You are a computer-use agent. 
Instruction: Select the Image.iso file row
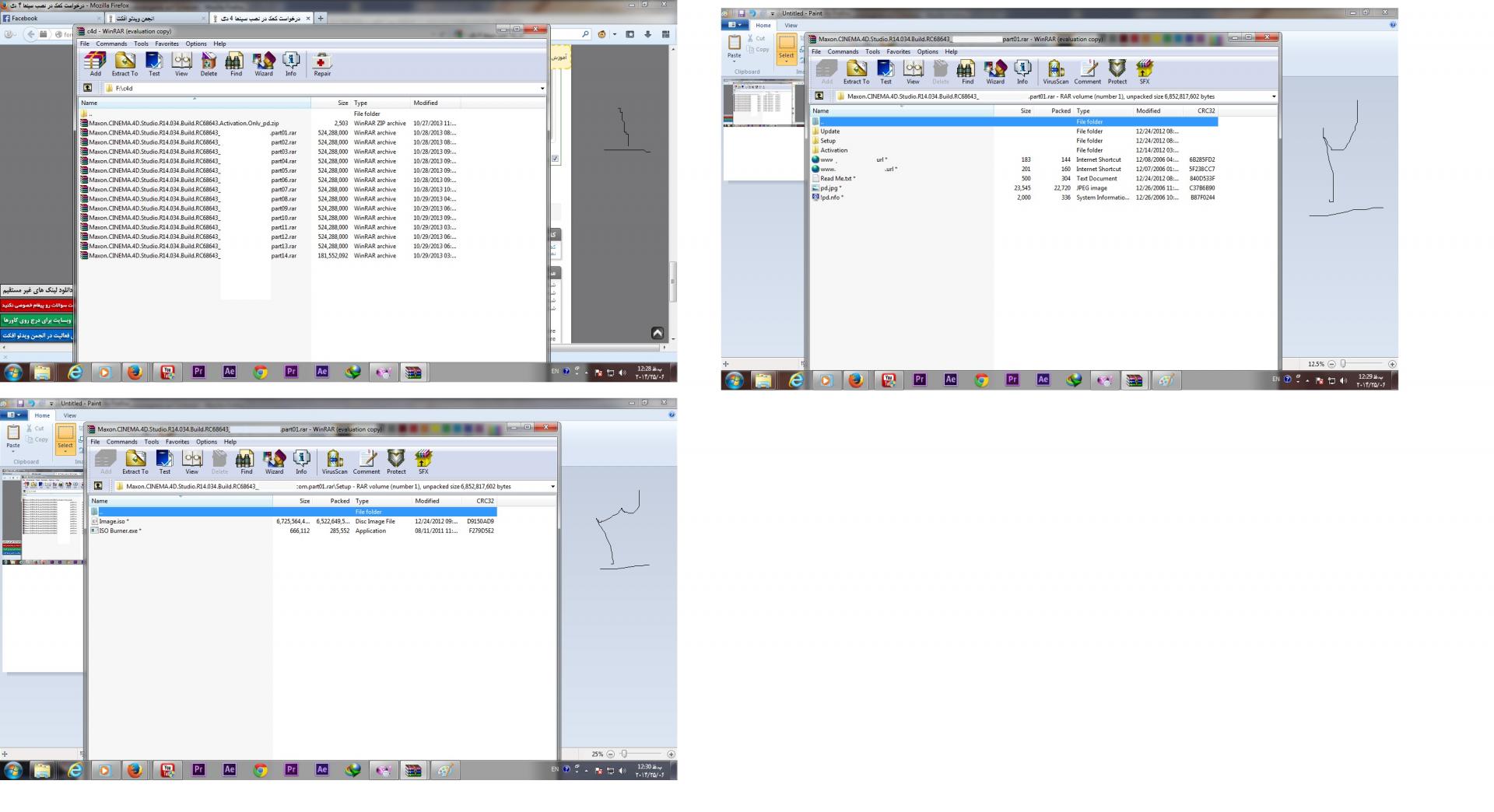coord(293,521)
